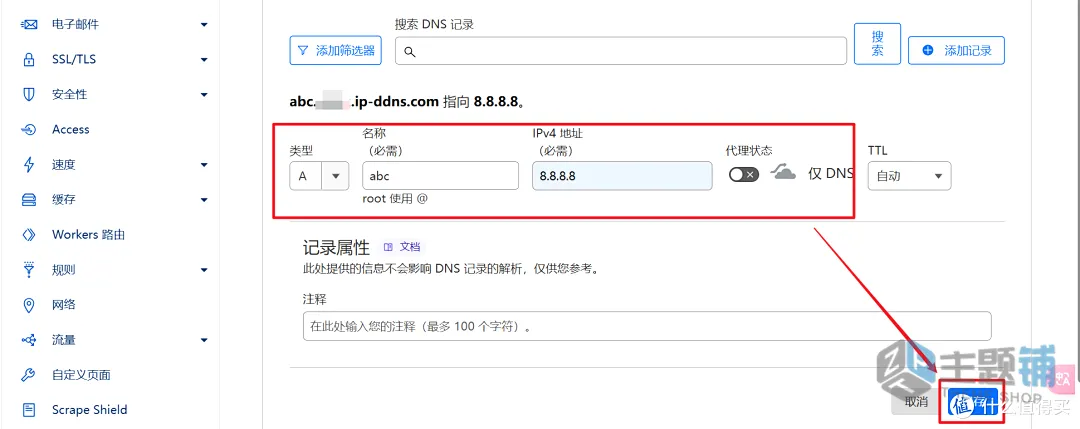
Task: Click the 规则 filter icon
Action: (29, 269)
